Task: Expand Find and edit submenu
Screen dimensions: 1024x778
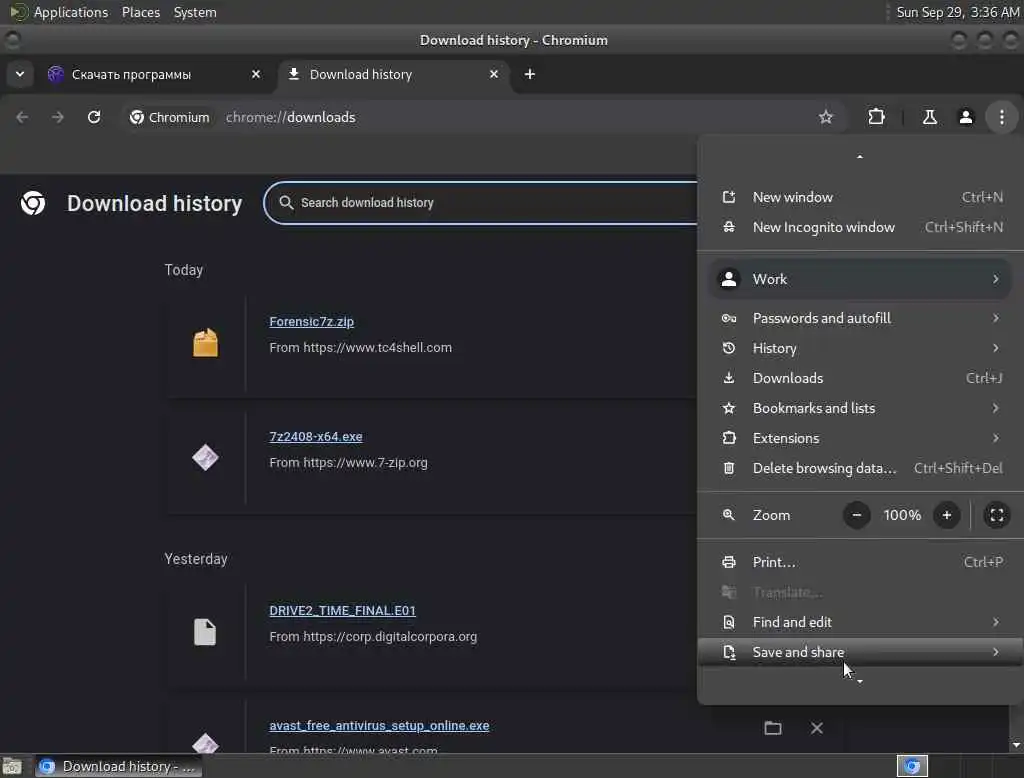Action: 861,622
